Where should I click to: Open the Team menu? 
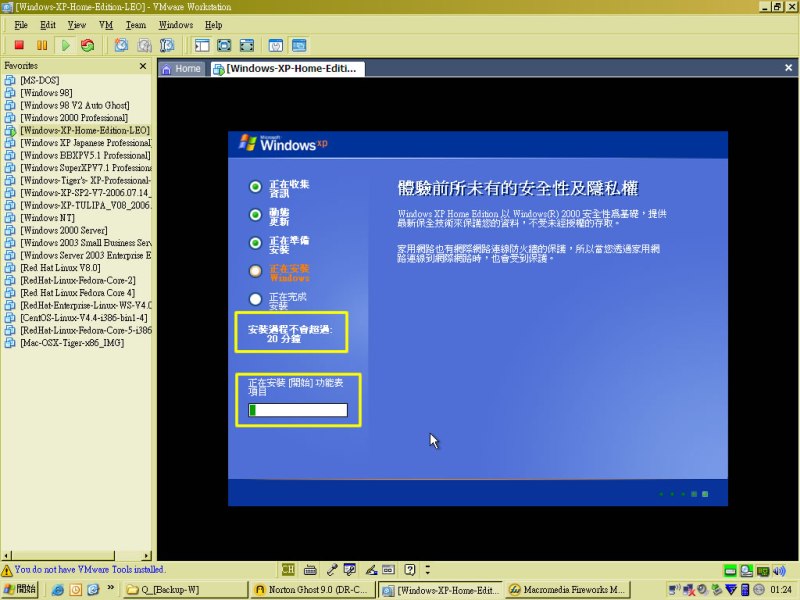click(x=136, y=25)
